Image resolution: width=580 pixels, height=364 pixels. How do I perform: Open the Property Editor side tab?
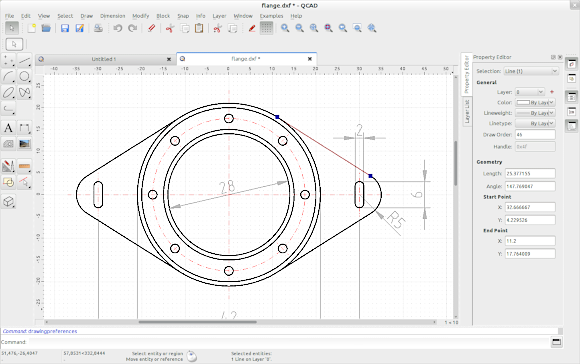pyautogui.click(x=467, y=74)
